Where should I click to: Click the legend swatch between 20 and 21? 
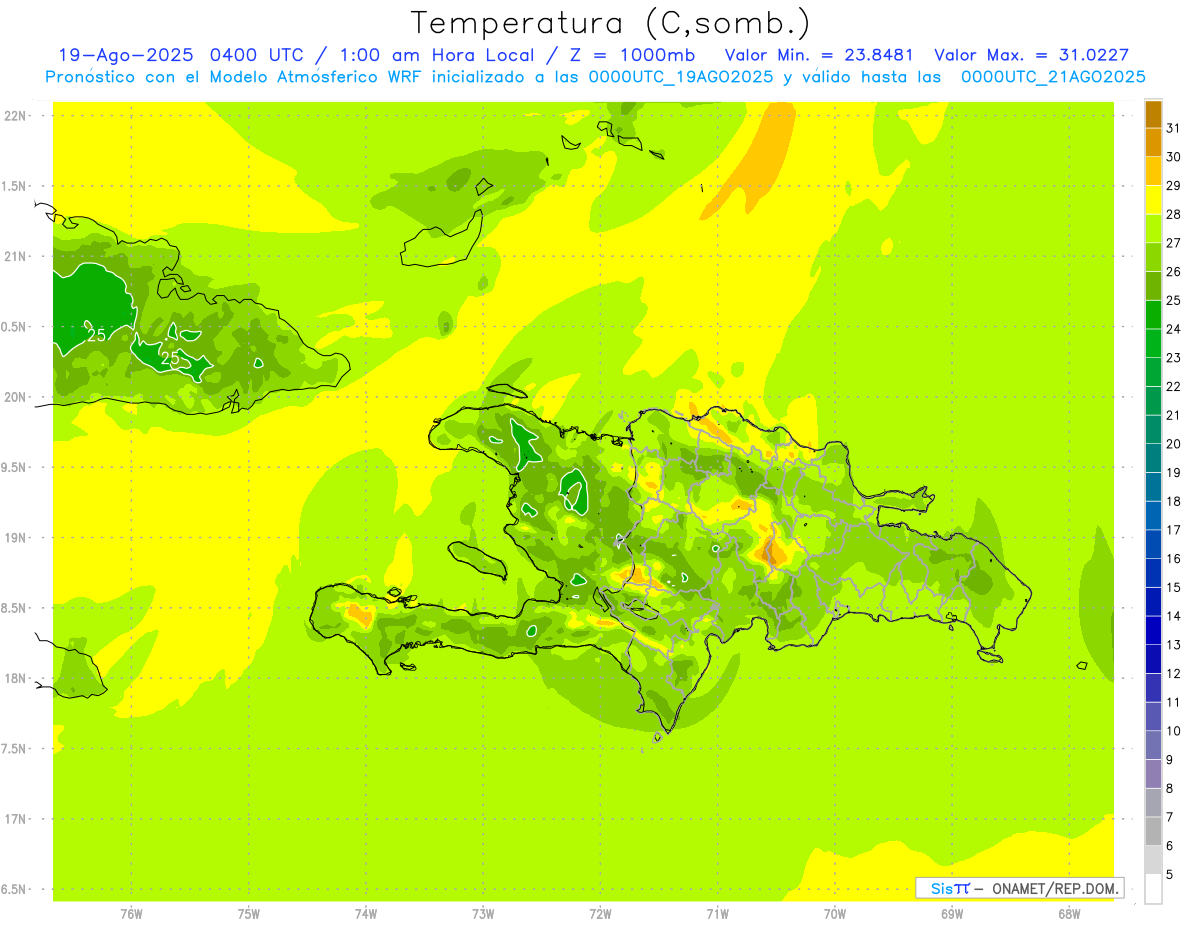(x=1153, y=429)
